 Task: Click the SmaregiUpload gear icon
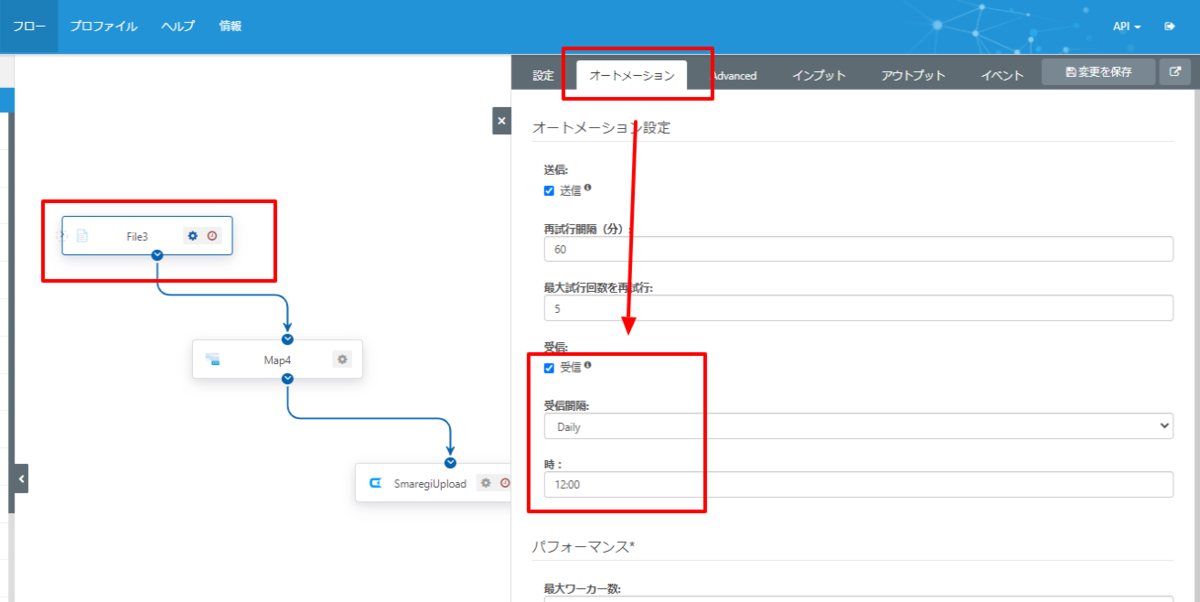(485, 482)
